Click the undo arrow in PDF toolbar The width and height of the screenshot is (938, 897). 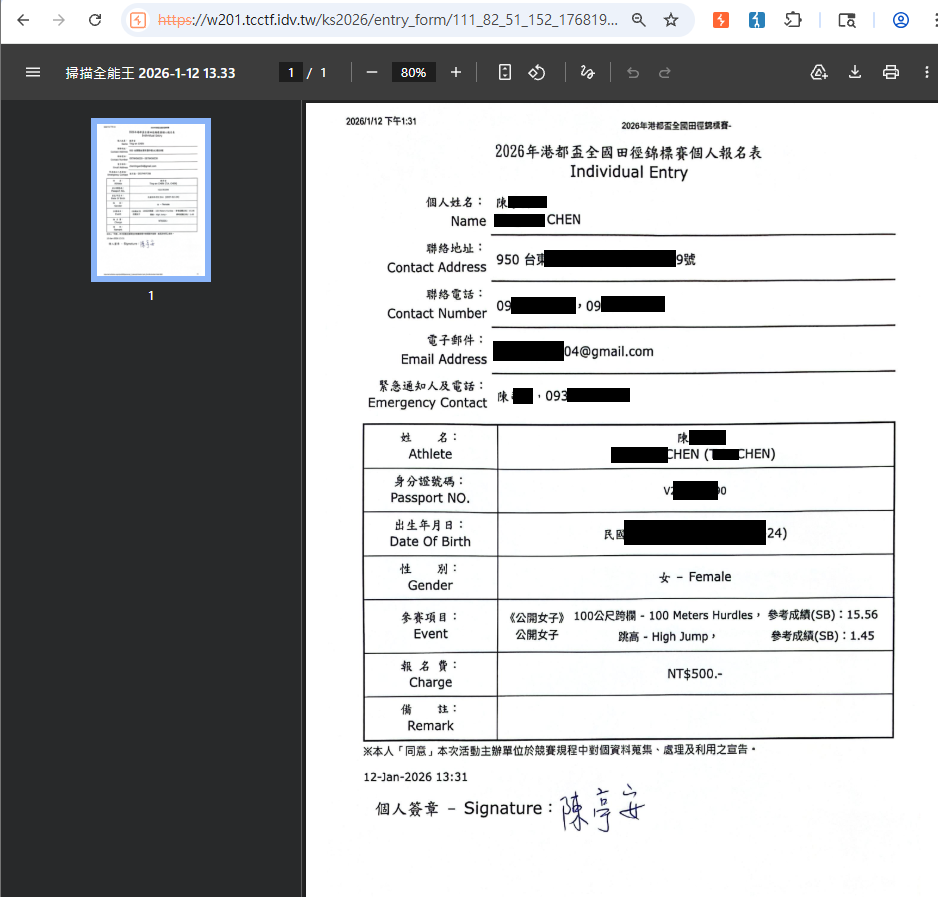pos(633,72)
